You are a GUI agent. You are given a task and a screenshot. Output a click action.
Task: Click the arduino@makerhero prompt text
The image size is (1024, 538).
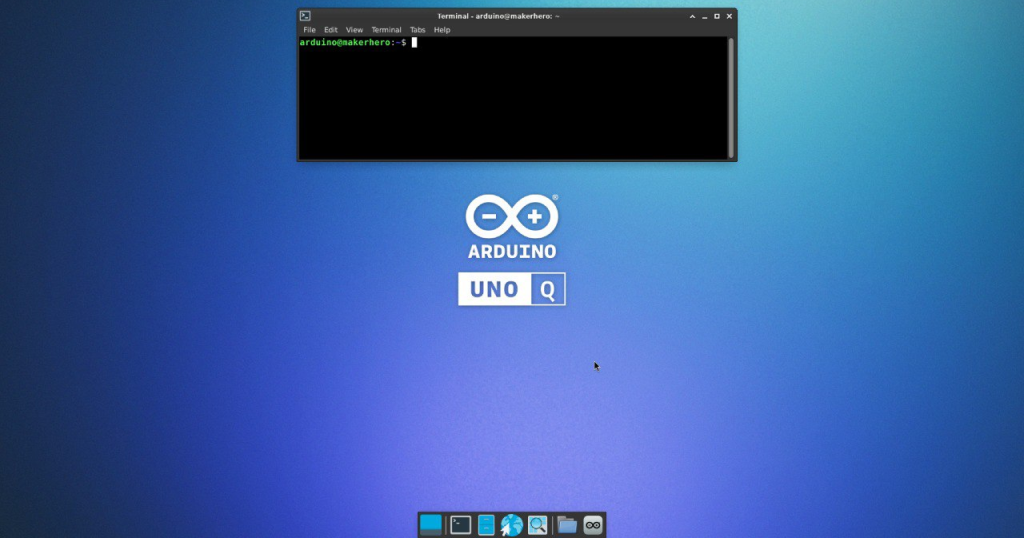pos(353,42)
